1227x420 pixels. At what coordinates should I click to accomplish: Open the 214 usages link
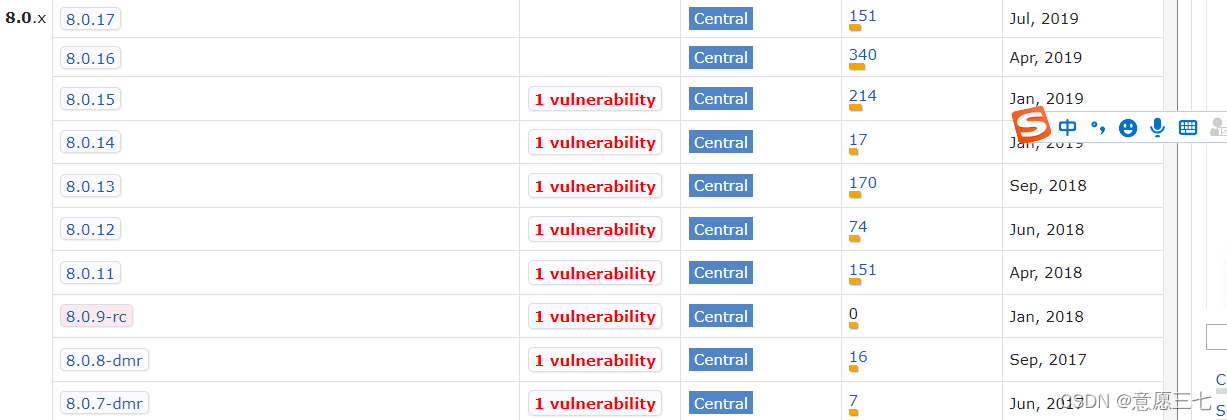tap(862, 96)
